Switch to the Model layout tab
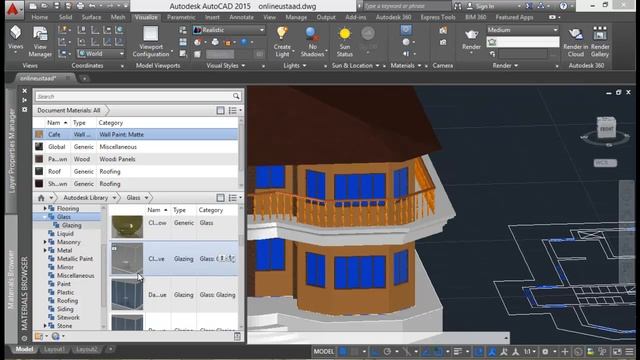Image resolution: width=640 pixels, height=360 pixels. 24,349
